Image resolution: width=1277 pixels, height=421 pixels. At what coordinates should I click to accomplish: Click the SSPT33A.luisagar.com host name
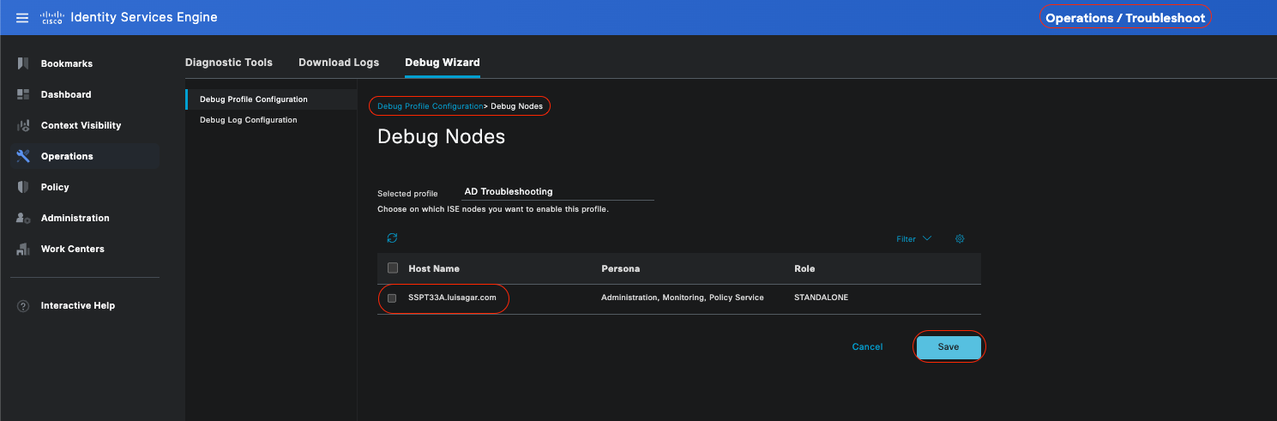pyautogui.click(x=452, y=297)
